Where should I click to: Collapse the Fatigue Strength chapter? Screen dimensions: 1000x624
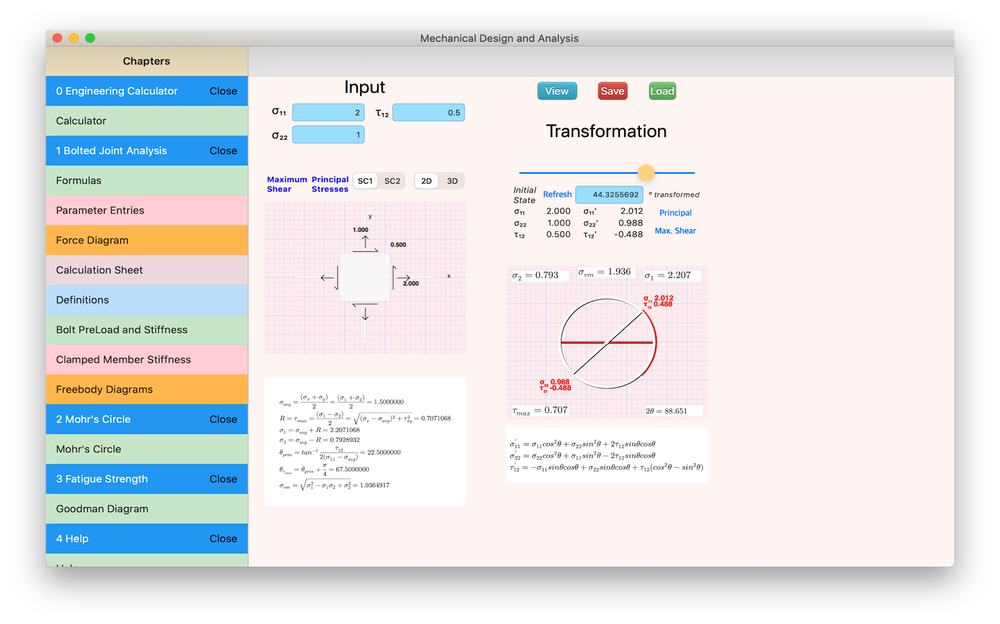pos(223,479)
